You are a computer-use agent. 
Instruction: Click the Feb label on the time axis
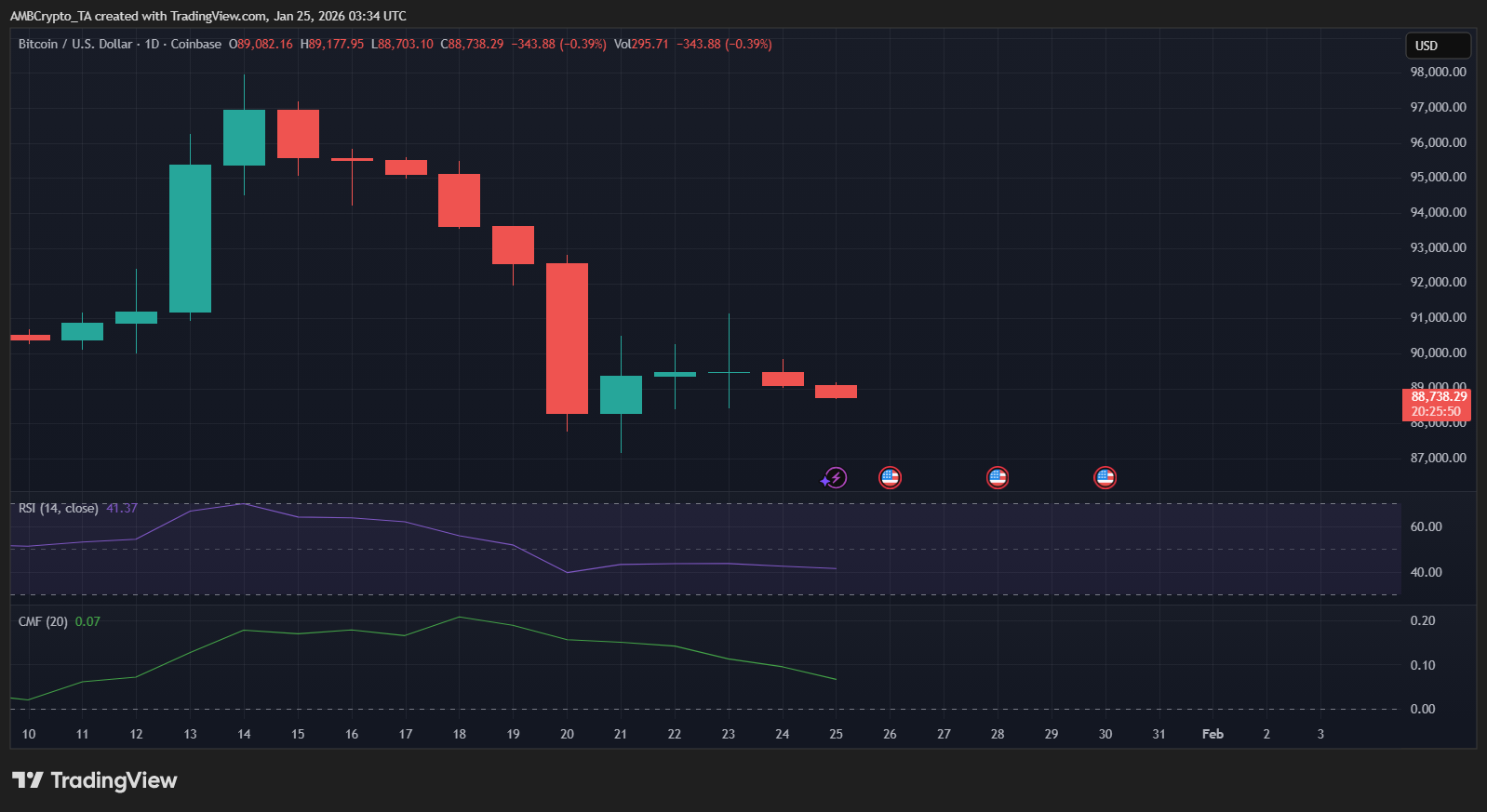(1212, 734)
